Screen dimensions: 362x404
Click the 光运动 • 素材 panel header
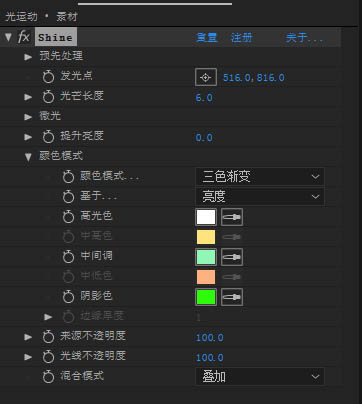(x=41, y=17)
